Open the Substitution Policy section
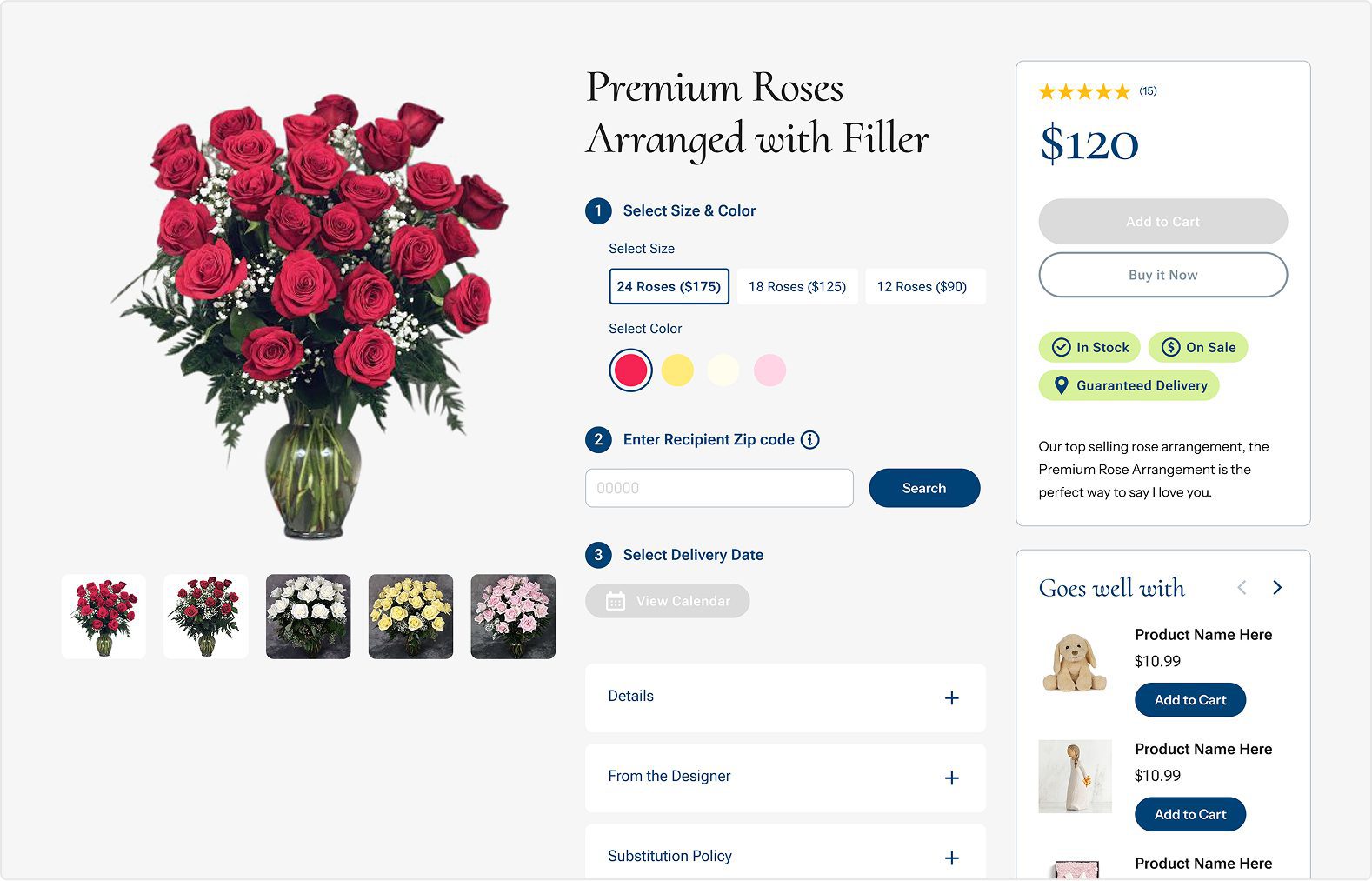 [x=951, y=858]
